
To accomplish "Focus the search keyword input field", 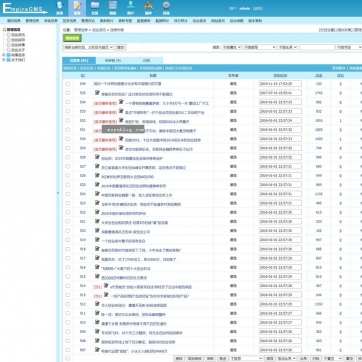I will [x=317, y=47].
